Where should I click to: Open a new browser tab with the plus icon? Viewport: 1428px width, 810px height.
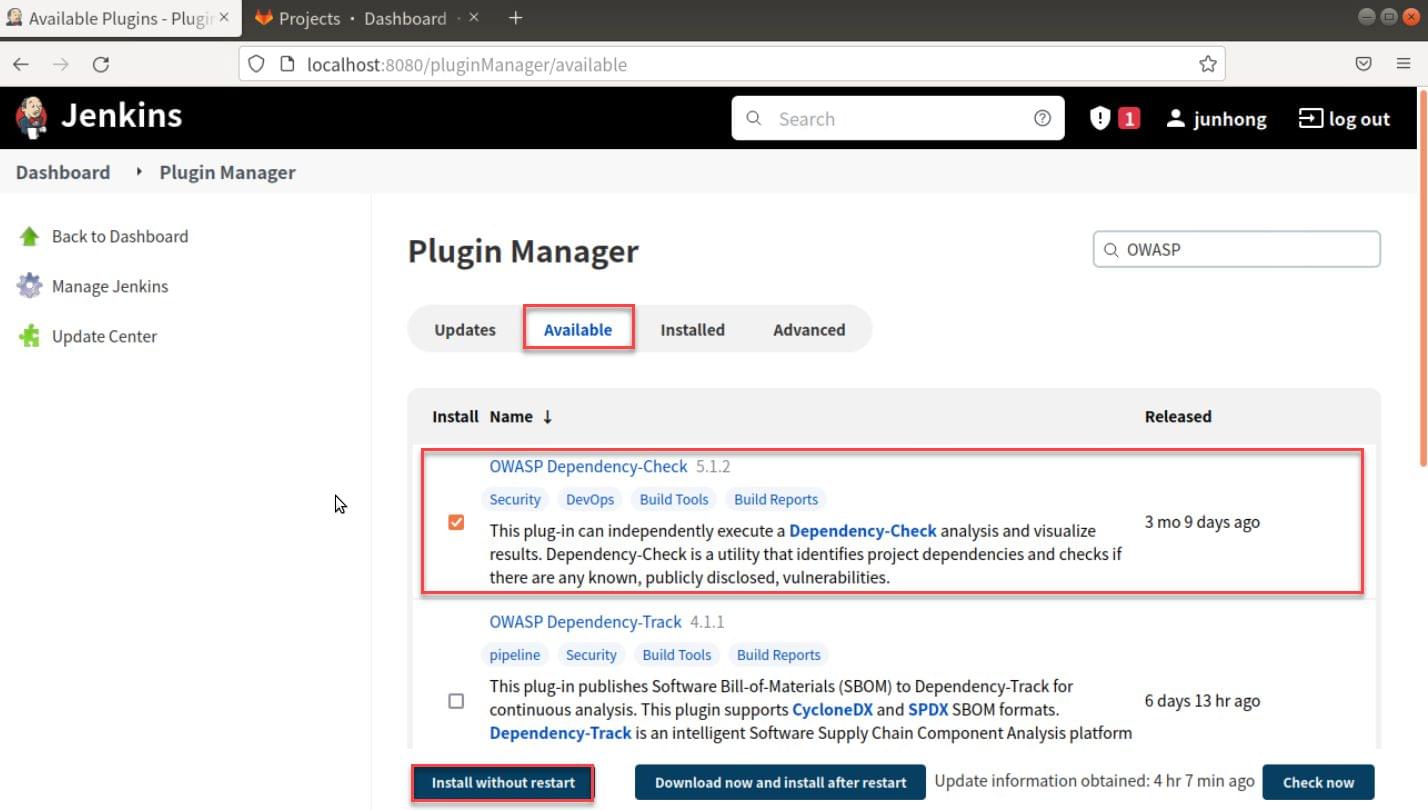point(516,18)
